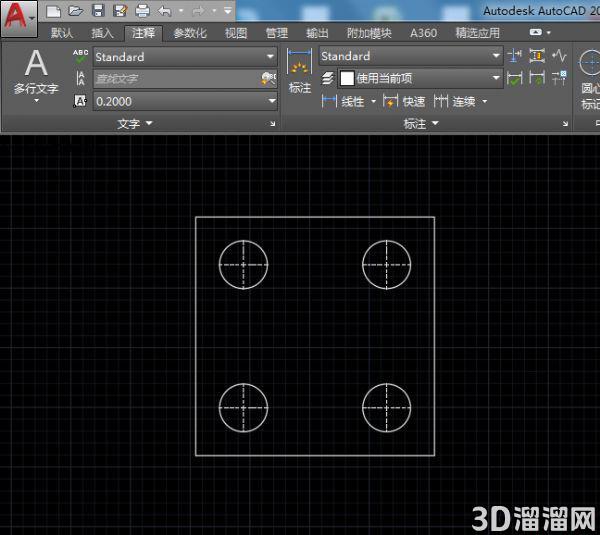Click the Quick dimension (快速) button
Viewport: 600px width, 535px height.
tap(404, 101)
